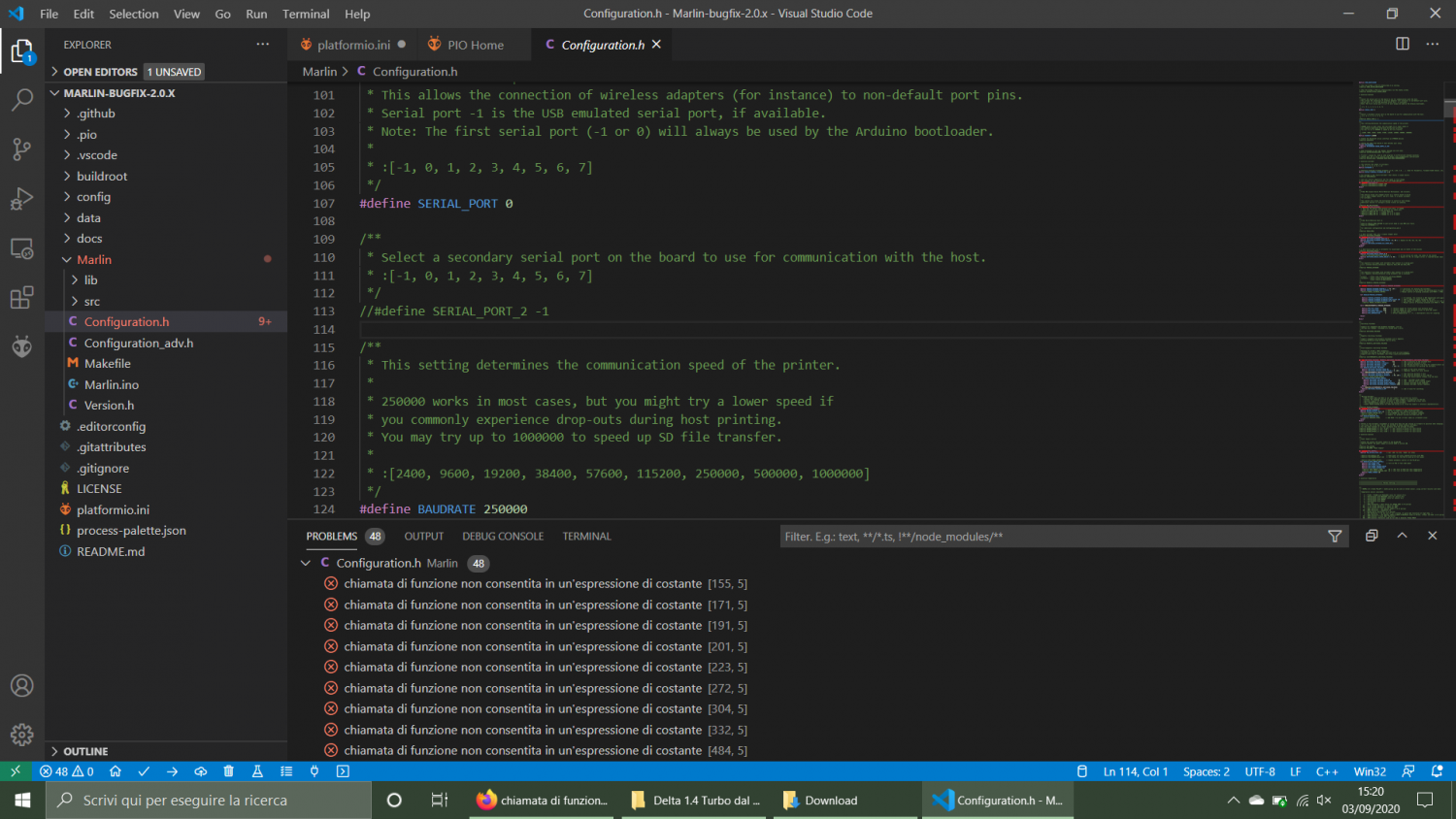Viewport: 1456px width, 819px height.
Task: Click the PlatformIO Upload to remote cloud icon
Action: point(201,771)
